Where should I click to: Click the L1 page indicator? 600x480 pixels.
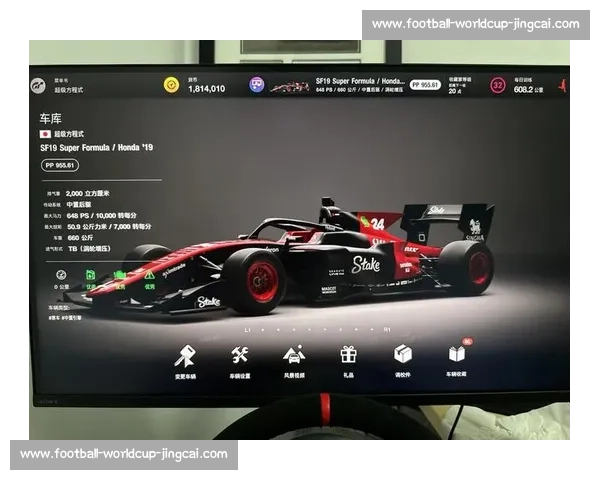point(248,330)
